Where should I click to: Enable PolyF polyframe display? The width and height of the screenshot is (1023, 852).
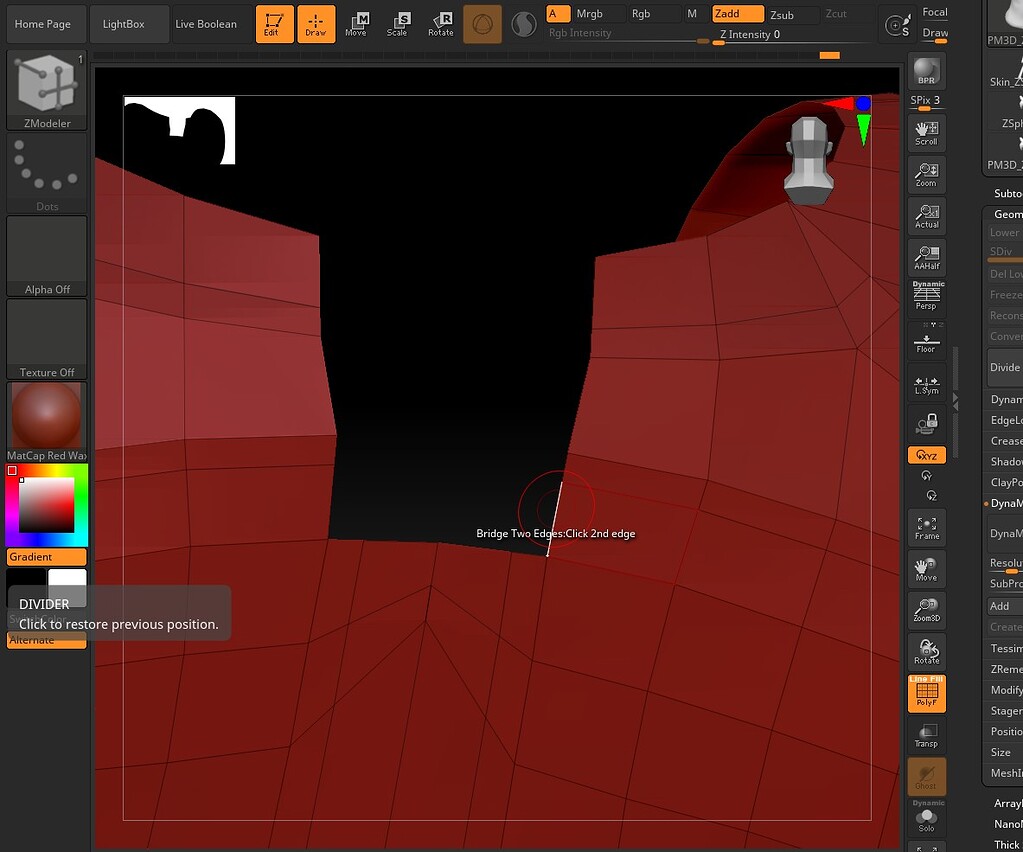point(925,692)
